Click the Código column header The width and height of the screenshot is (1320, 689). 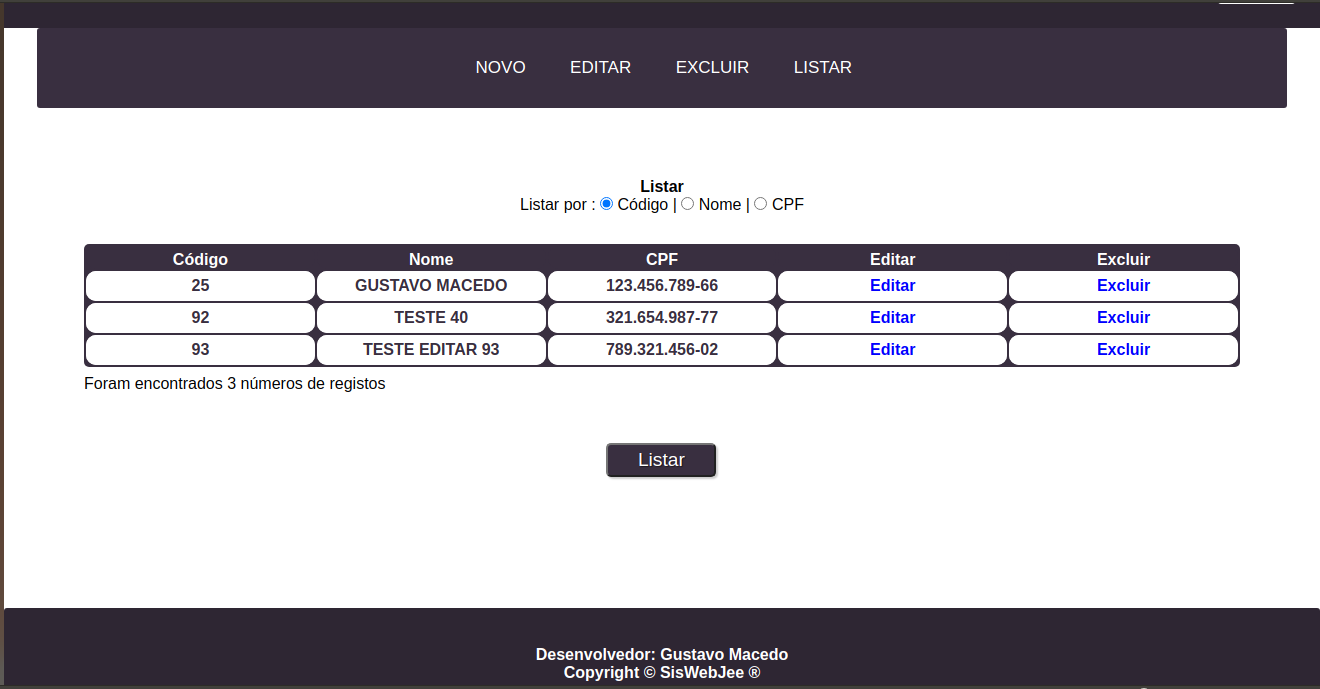click(x=200, y=259)
